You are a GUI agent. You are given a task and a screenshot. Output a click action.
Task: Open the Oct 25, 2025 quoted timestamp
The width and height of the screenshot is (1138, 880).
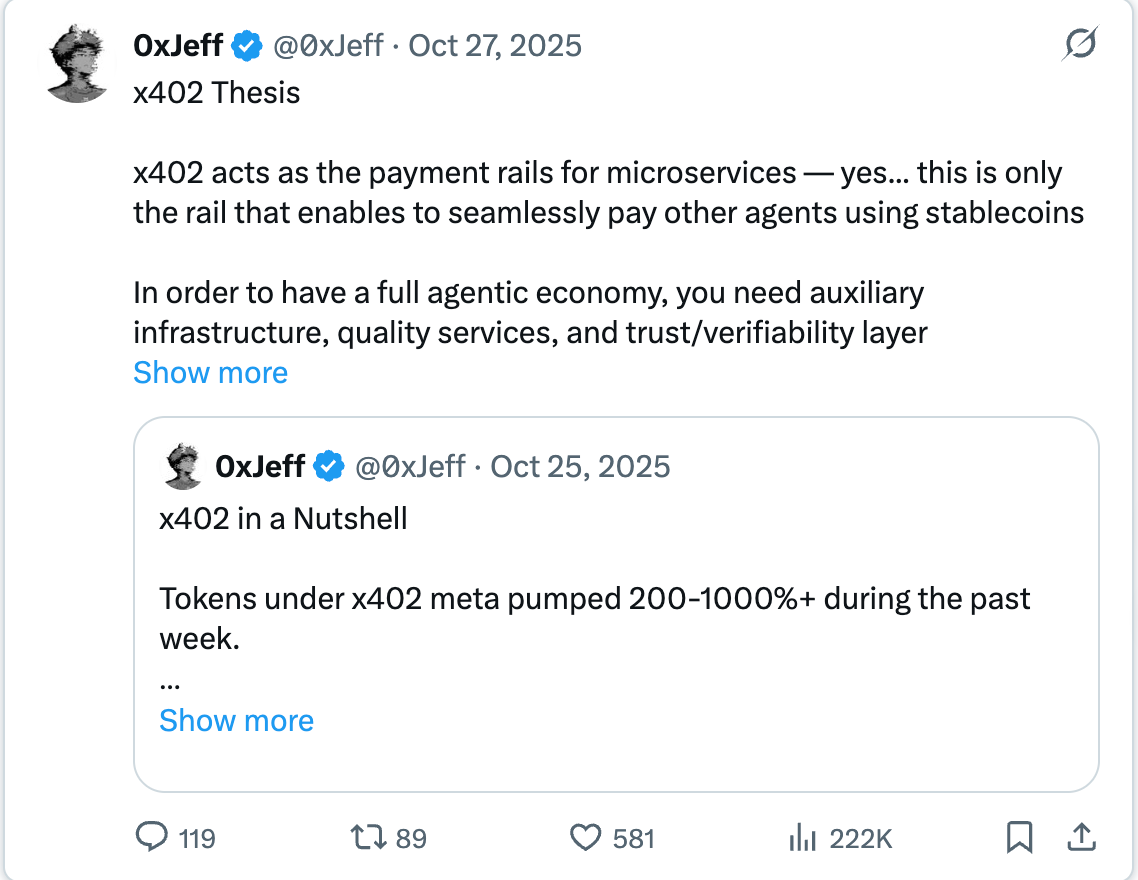coord(580,466)
